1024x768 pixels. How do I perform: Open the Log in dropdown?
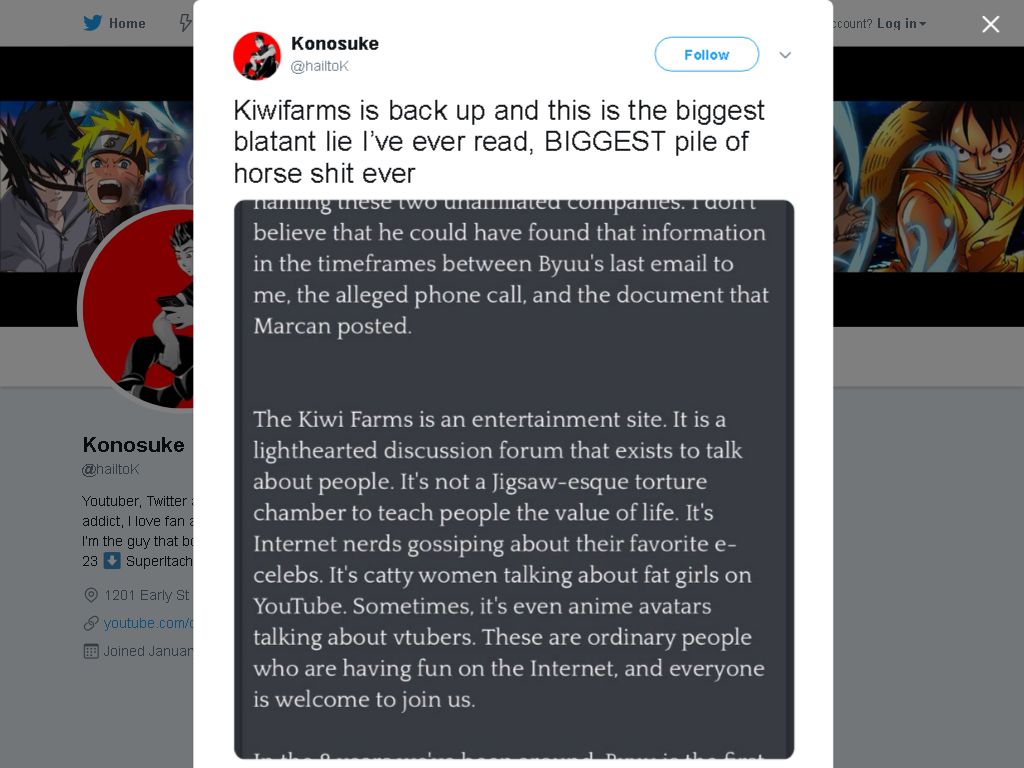[901, 24]
